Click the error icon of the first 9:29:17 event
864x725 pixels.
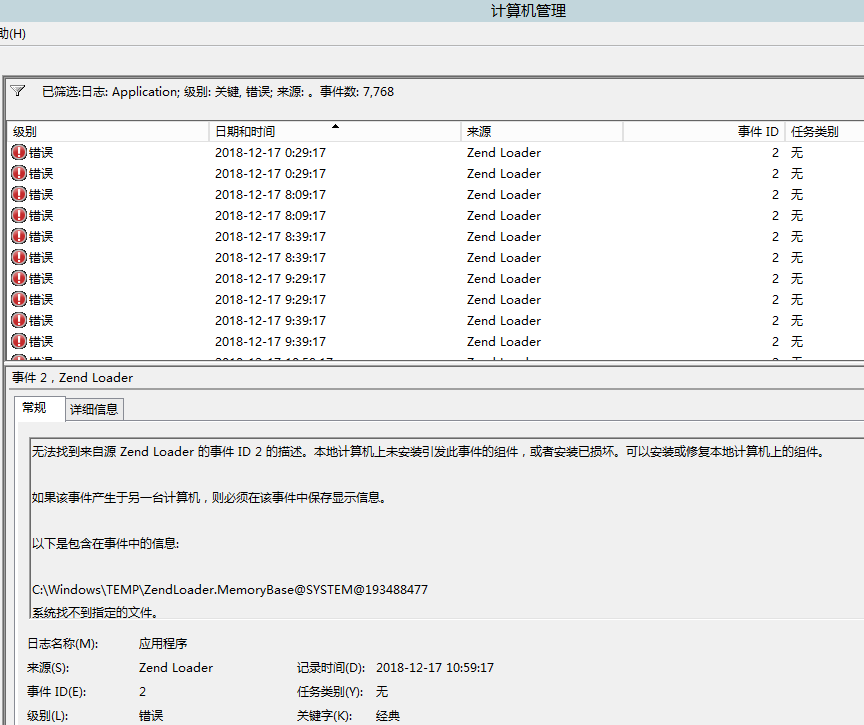[x=19, y=279]
